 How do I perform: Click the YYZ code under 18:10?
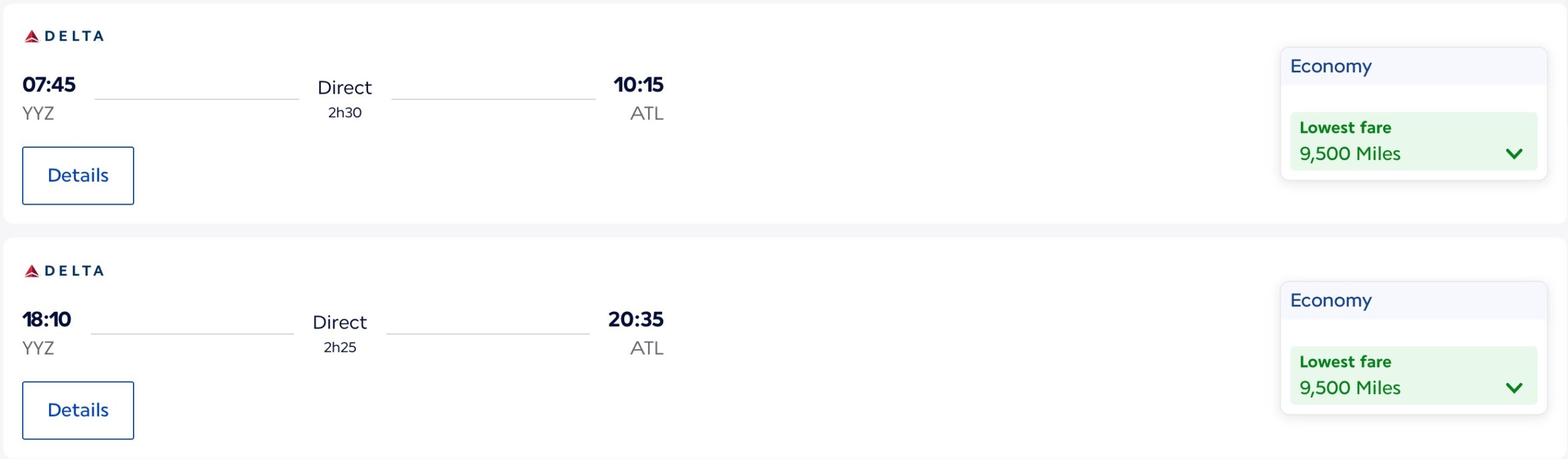coord(38,348)
